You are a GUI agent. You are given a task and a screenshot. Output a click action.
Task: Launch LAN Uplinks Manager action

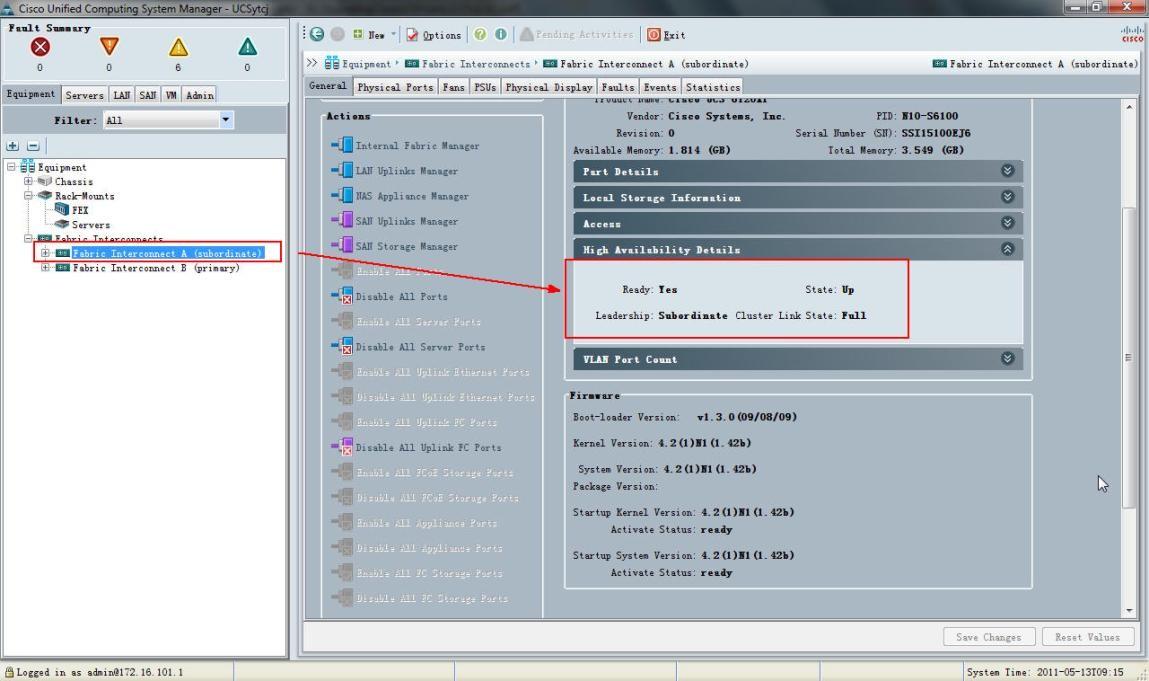pos(395,170)
